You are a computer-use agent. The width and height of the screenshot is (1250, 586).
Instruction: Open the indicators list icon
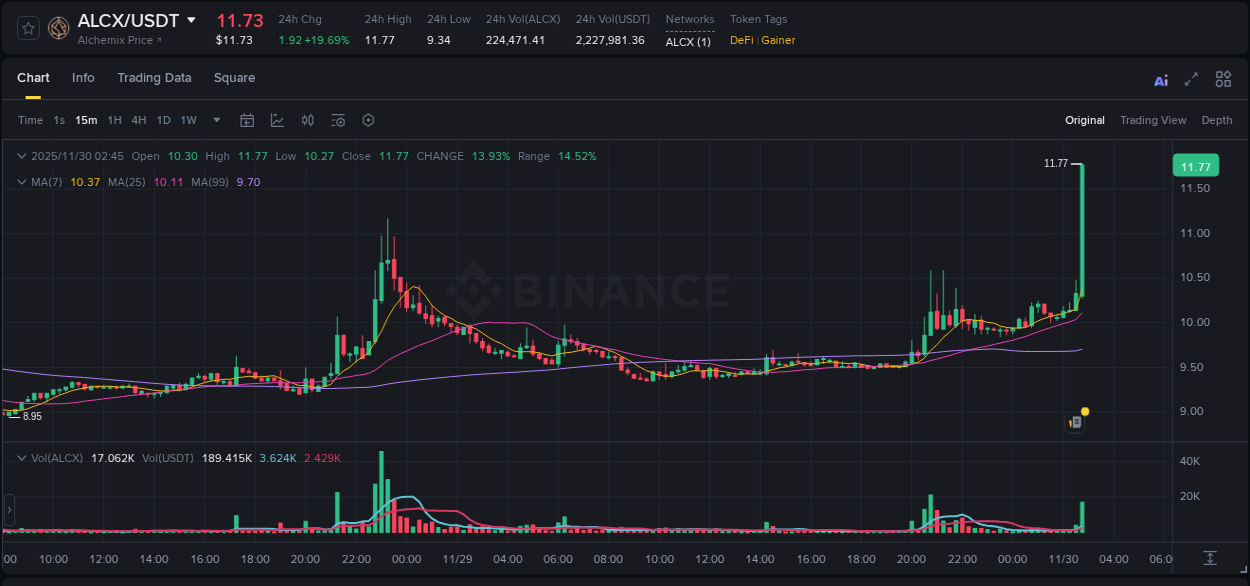click(x=338, y=120)
